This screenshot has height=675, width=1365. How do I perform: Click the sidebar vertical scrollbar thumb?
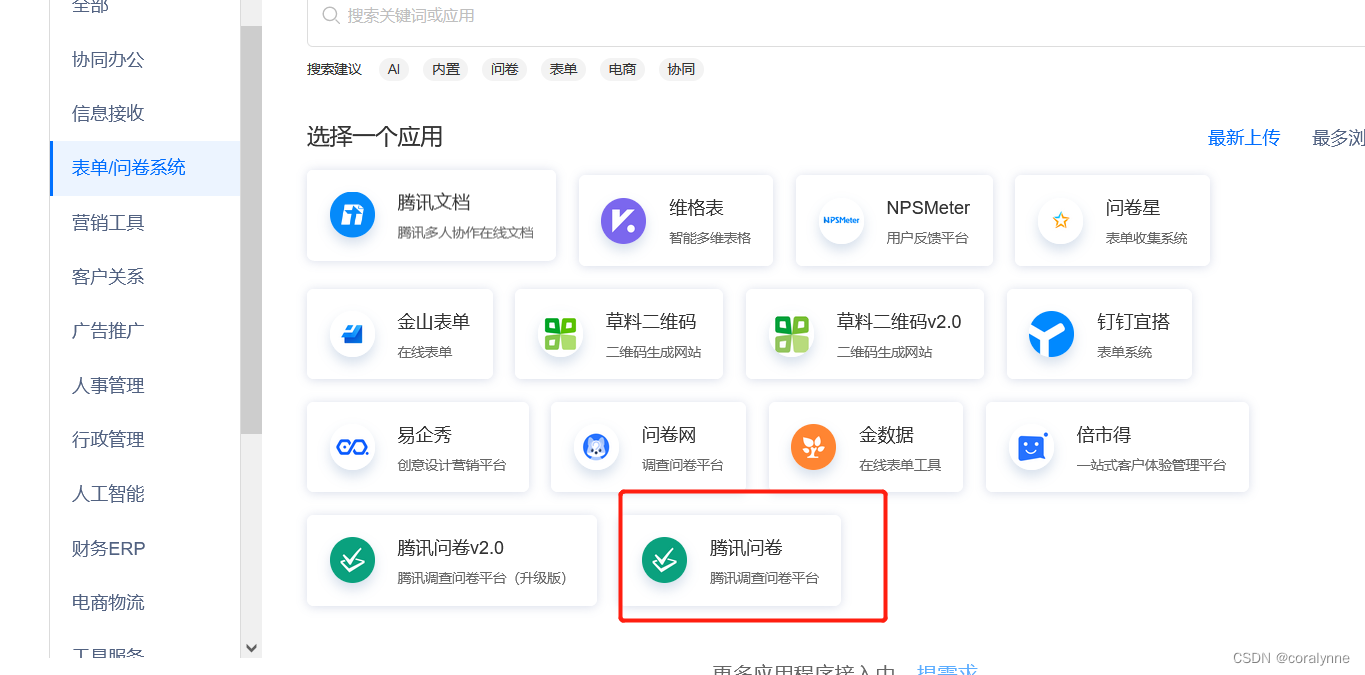[x=251, y=230]
